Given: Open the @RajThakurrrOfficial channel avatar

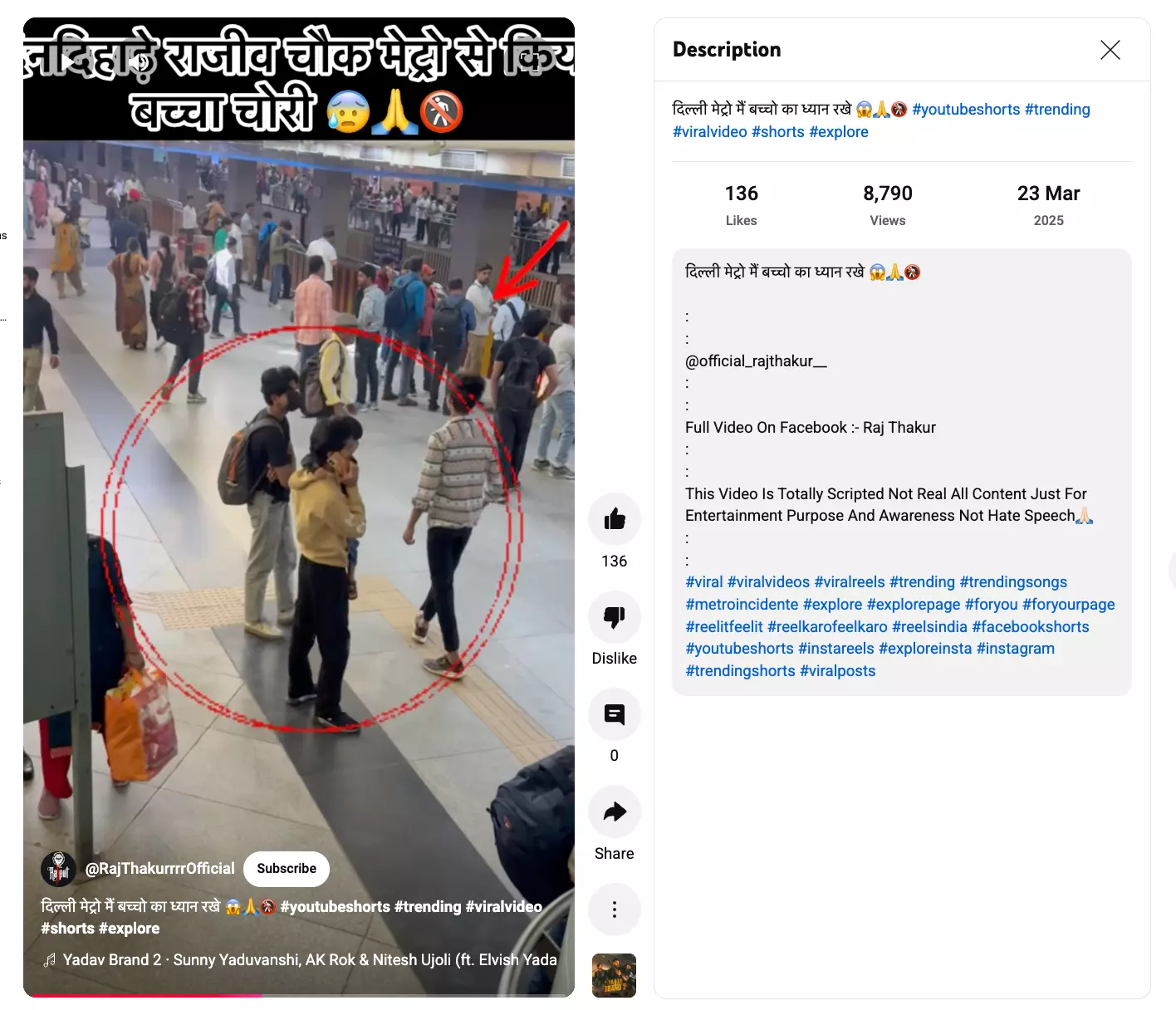Looking at the screenshot, I should (58, 869).
